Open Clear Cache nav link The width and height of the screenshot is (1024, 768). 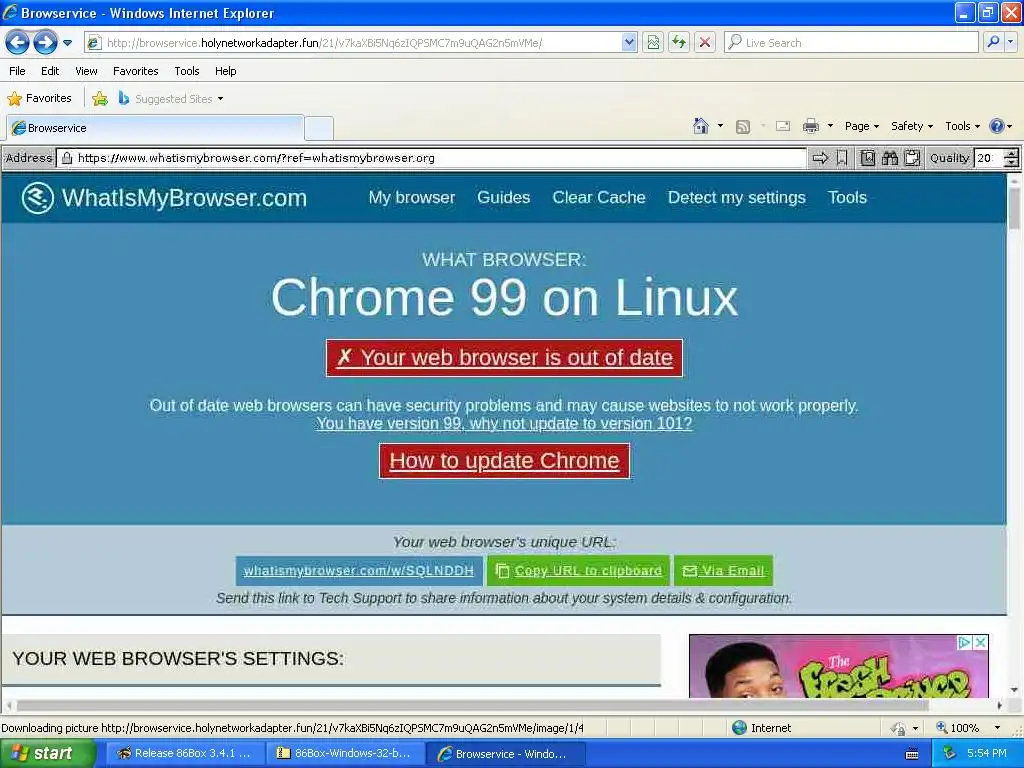(599, 197)
